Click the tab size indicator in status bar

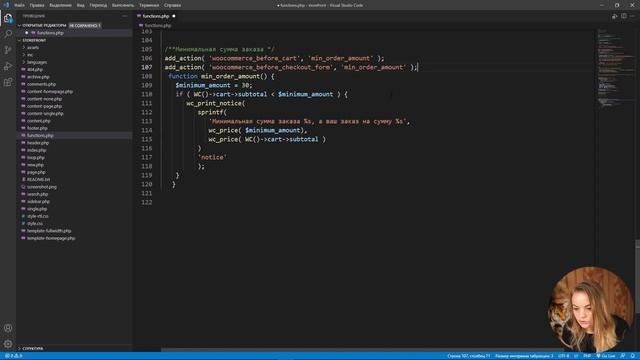524,356
